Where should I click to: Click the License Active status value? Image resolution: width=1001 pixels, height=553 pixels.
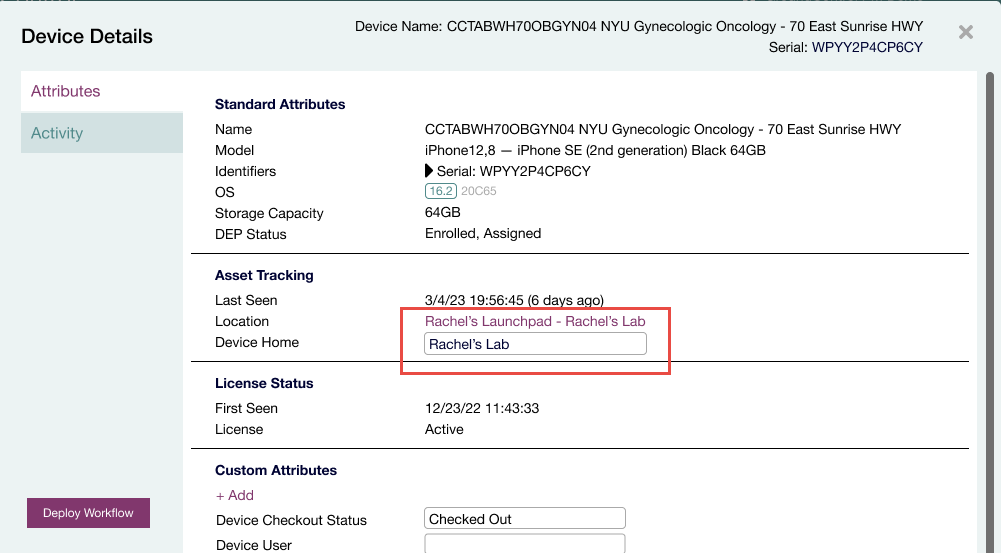(444, 429)
